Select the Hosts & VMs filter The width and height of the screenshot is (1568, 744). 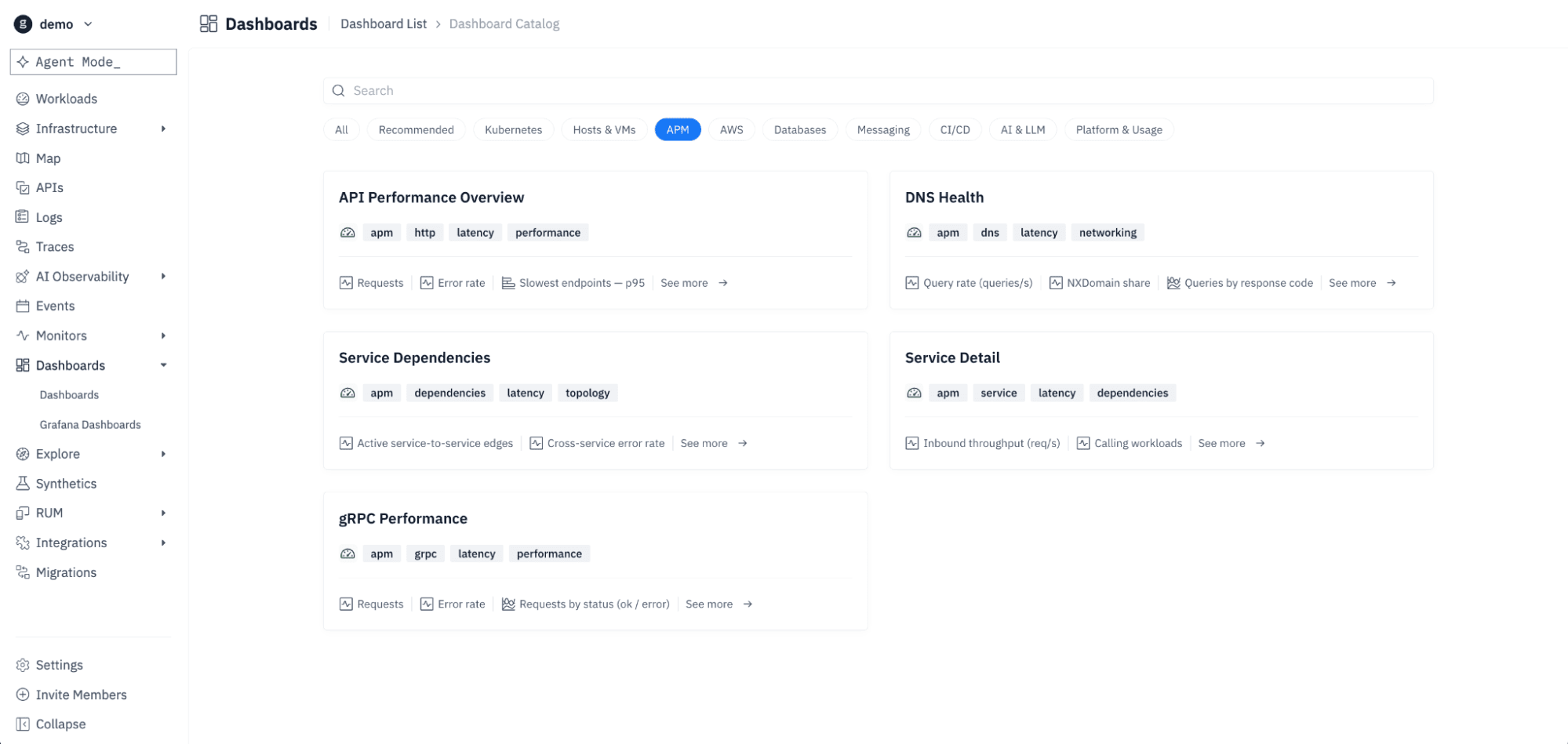click(604, 130)
